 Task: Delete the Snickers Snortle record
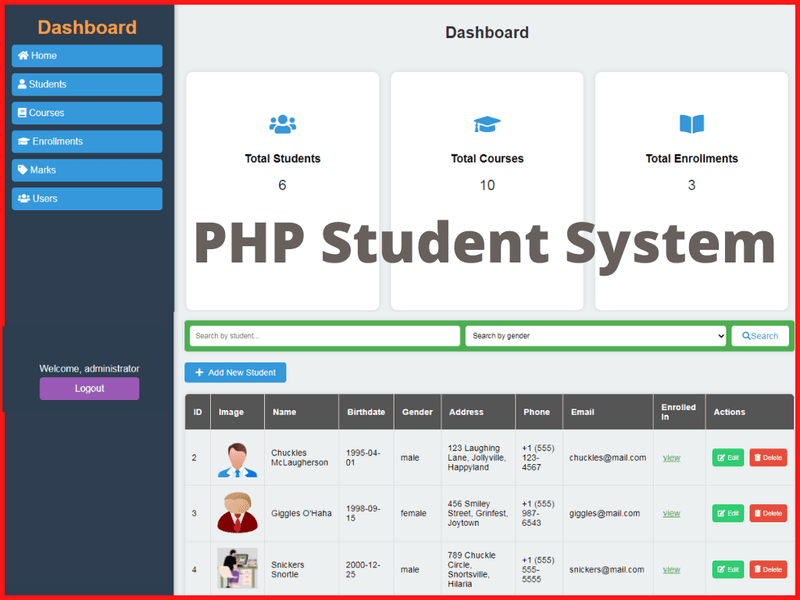tap(768, 569)
